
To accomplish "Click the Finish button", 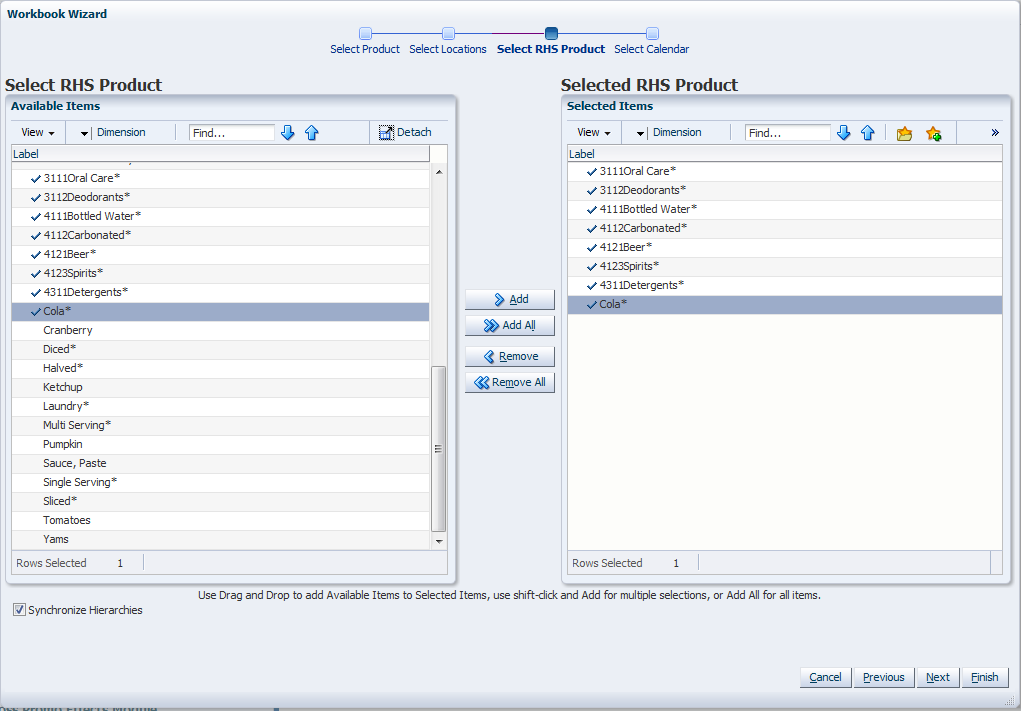I will [x=985, y=677].
